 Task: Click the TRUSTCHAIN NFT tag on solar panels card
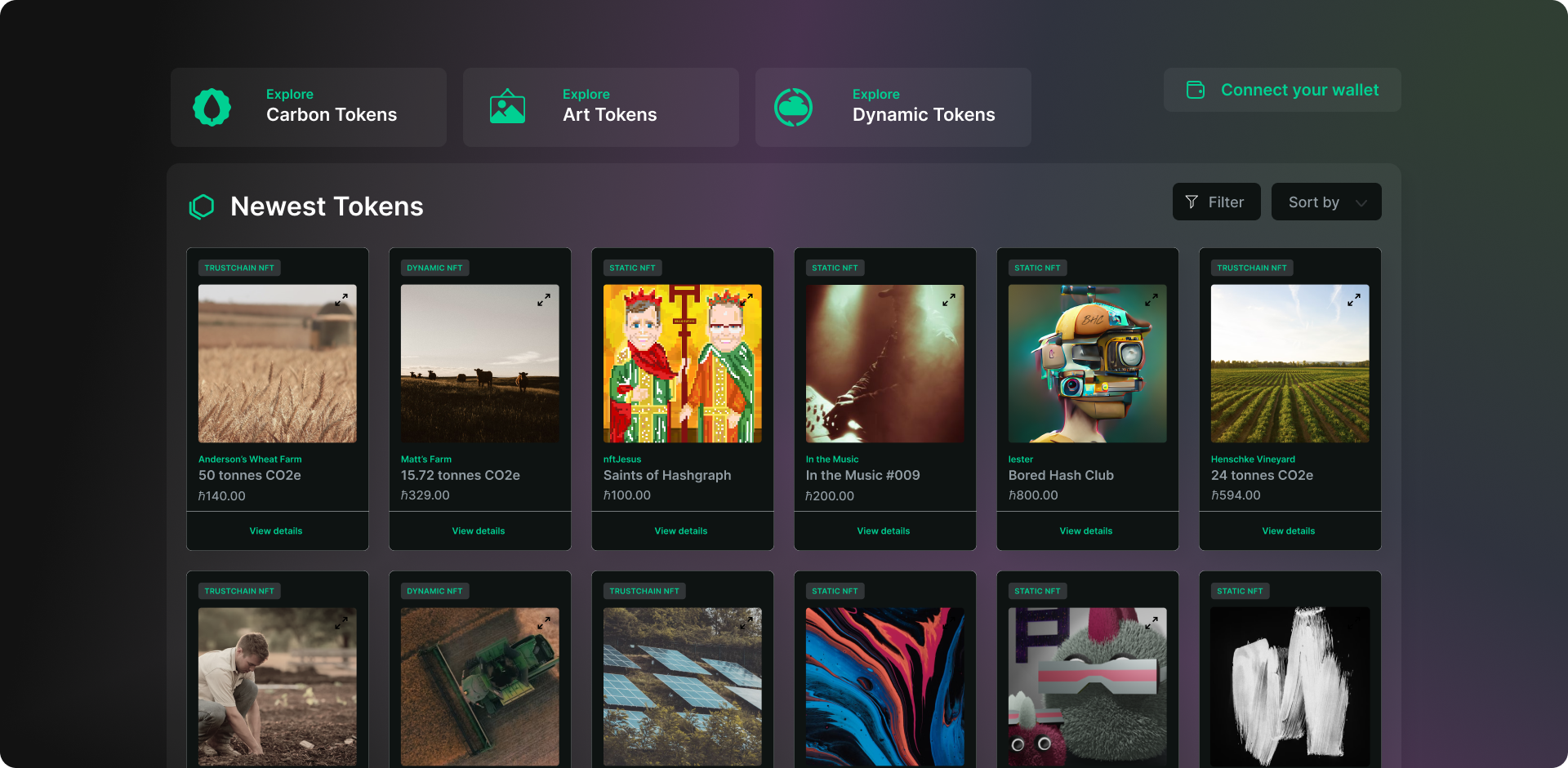point(644,591)
